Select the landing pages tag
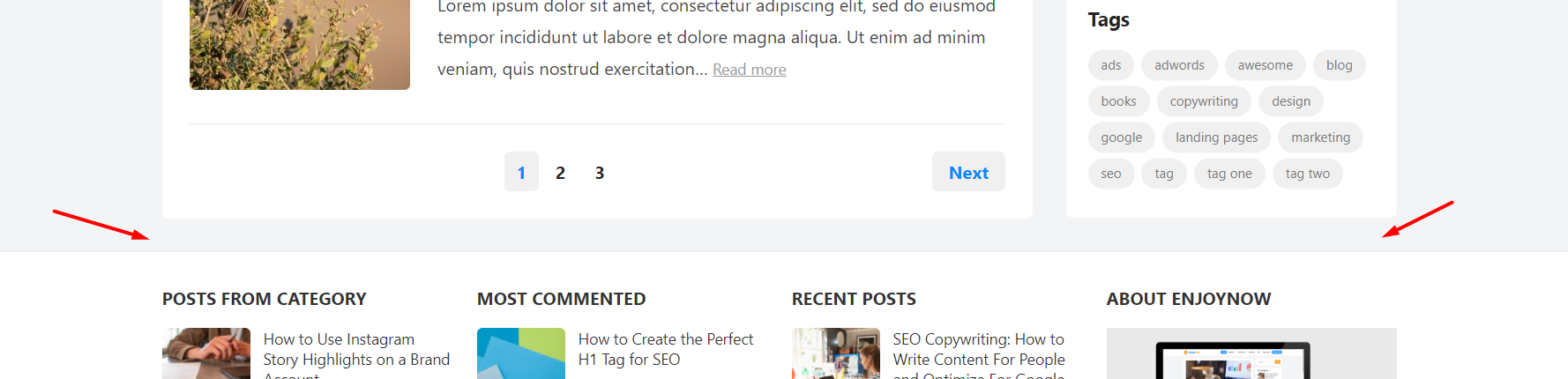Image resolution: width=1568 pixels, height=379 pixels. [x=1216, y=137]
